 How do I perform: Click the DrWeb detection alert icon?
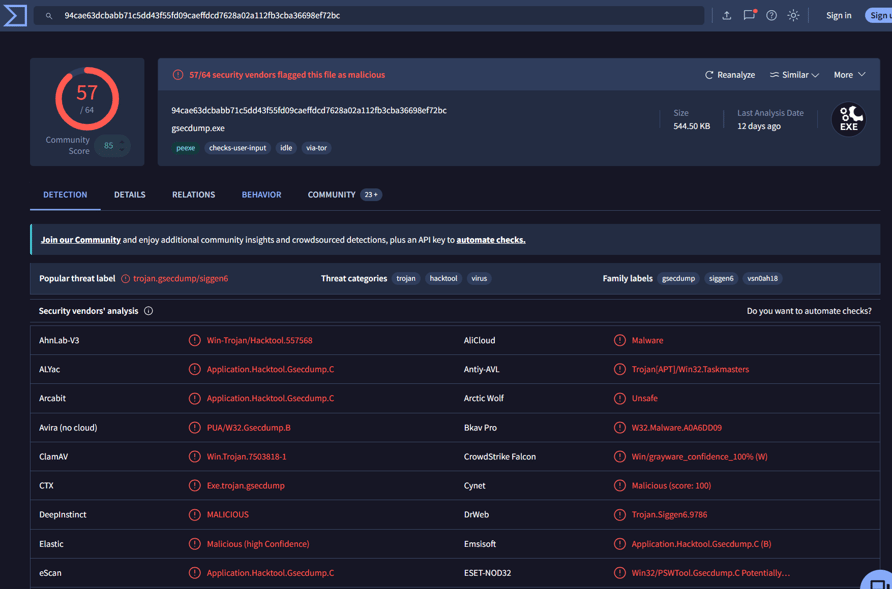[x=620, y=514]
